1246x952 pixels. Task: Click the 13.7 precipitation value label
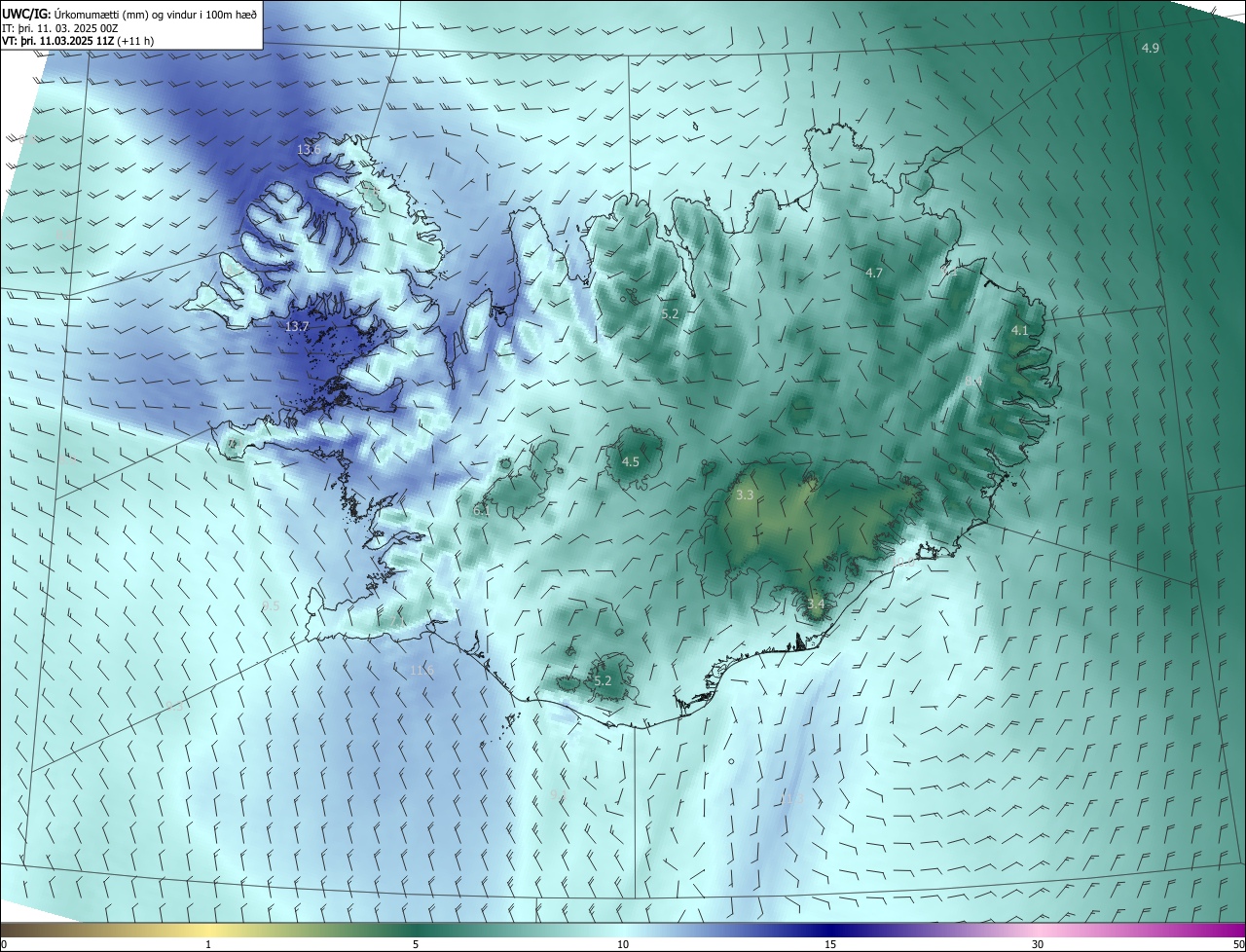(297, 326)
